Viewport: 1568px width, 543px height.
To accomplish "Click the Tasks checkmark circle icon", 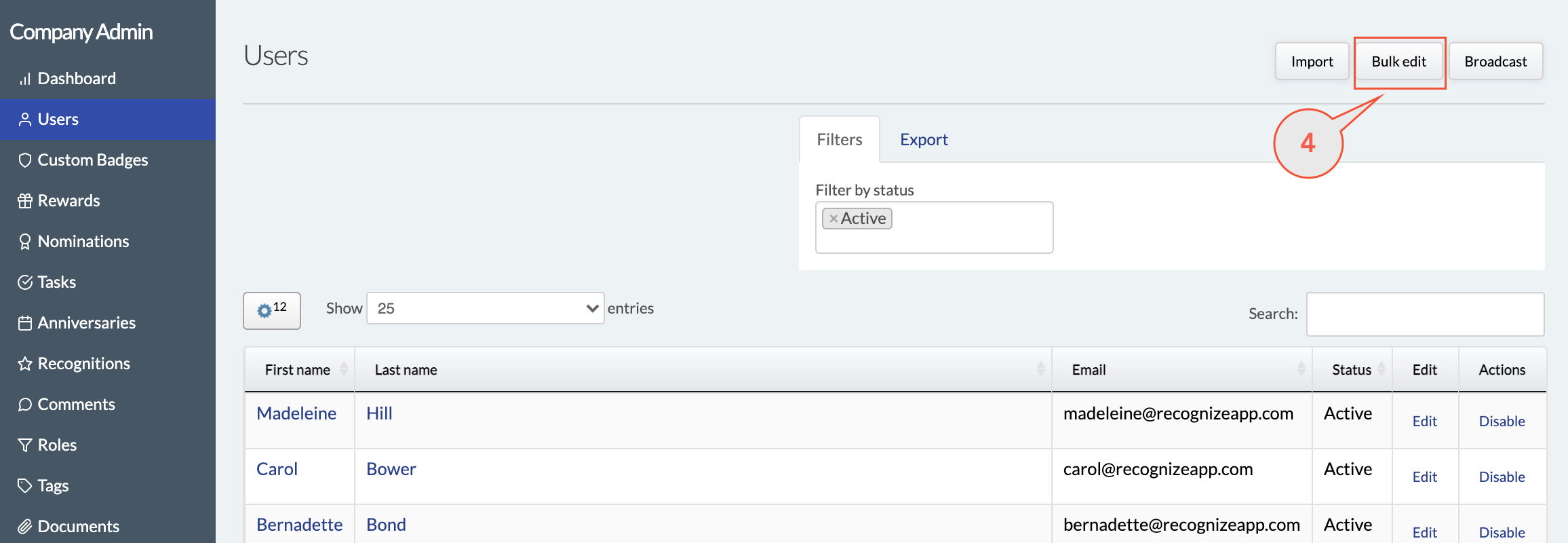I will coord(25,282).
